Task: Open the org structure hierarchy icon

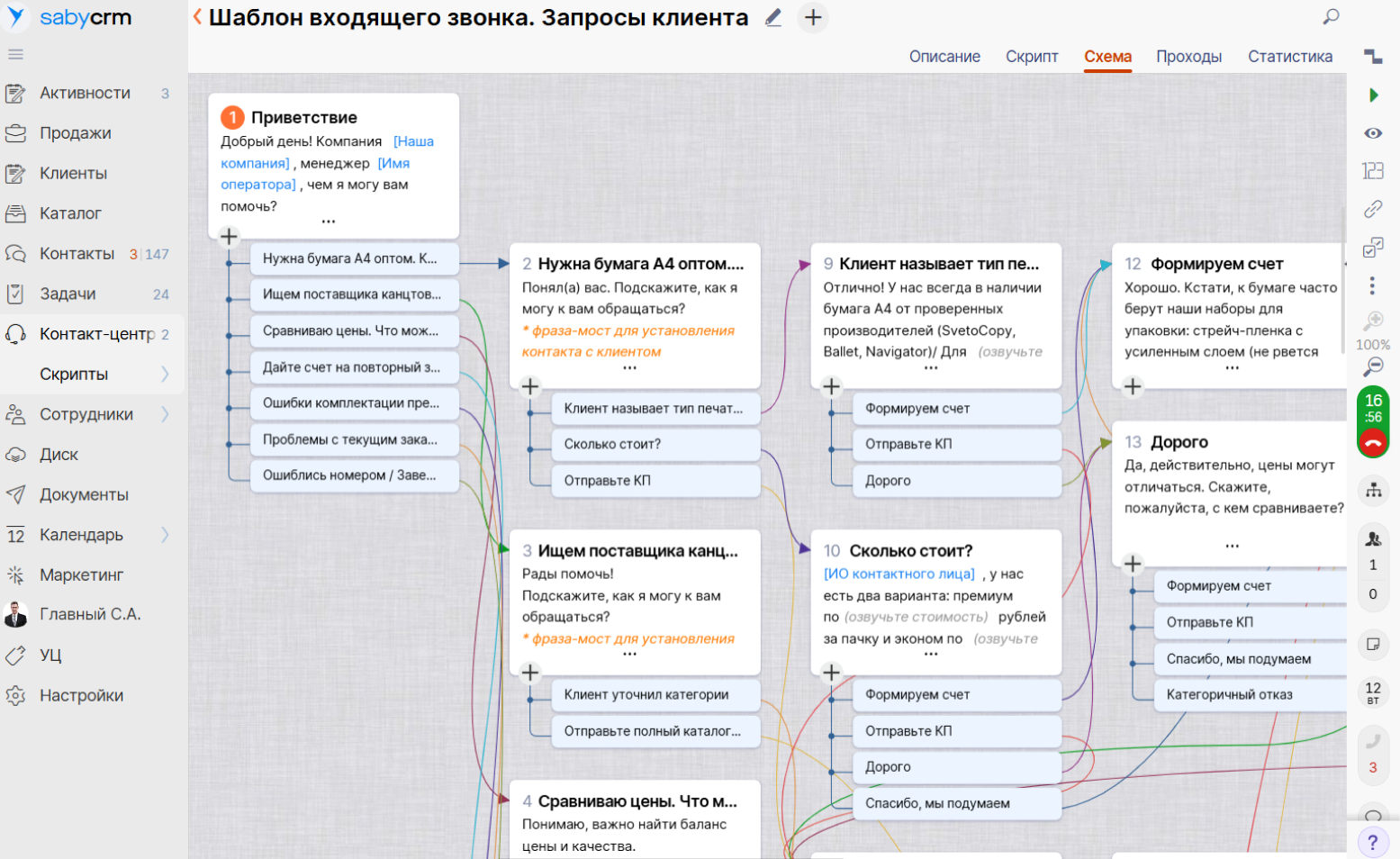Action: 1373,491
